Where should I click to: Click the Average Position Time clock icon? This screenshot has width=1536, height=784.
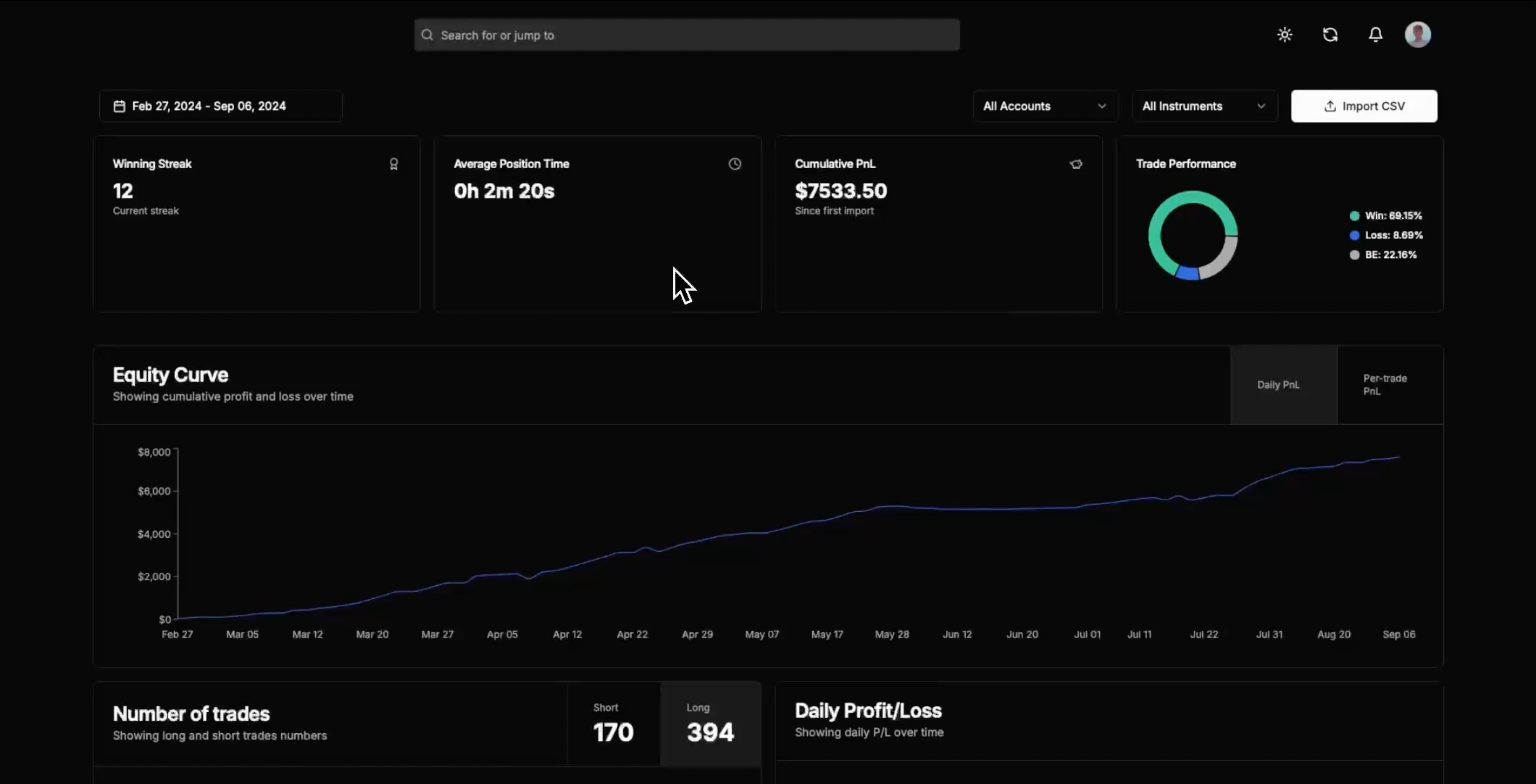pyautogui.click(x=735, y=164)
